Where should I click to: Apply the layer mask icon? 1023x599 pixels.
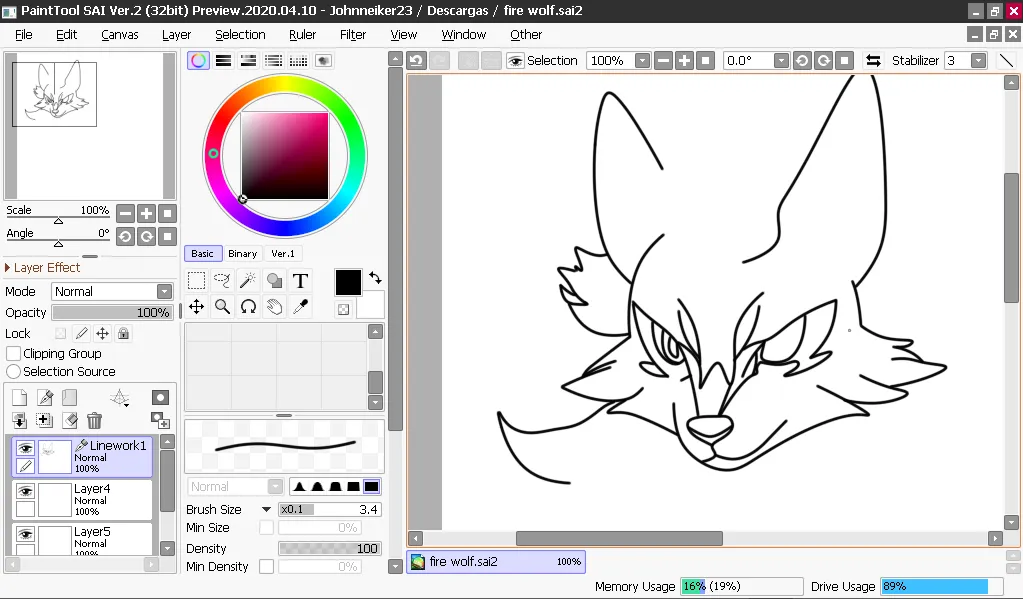pos(160,420)
